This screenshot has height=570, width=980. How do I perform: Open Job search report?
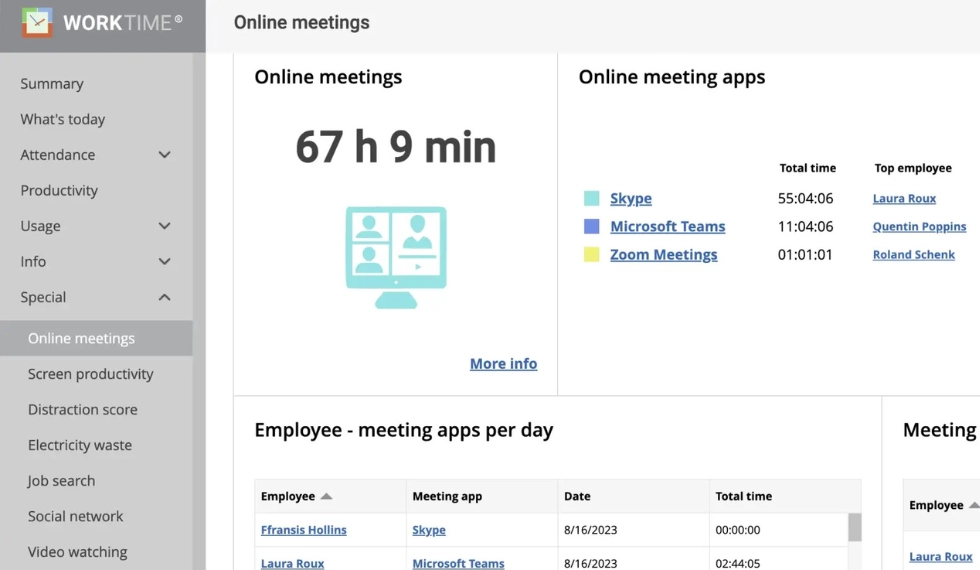(x=61, y=481)
